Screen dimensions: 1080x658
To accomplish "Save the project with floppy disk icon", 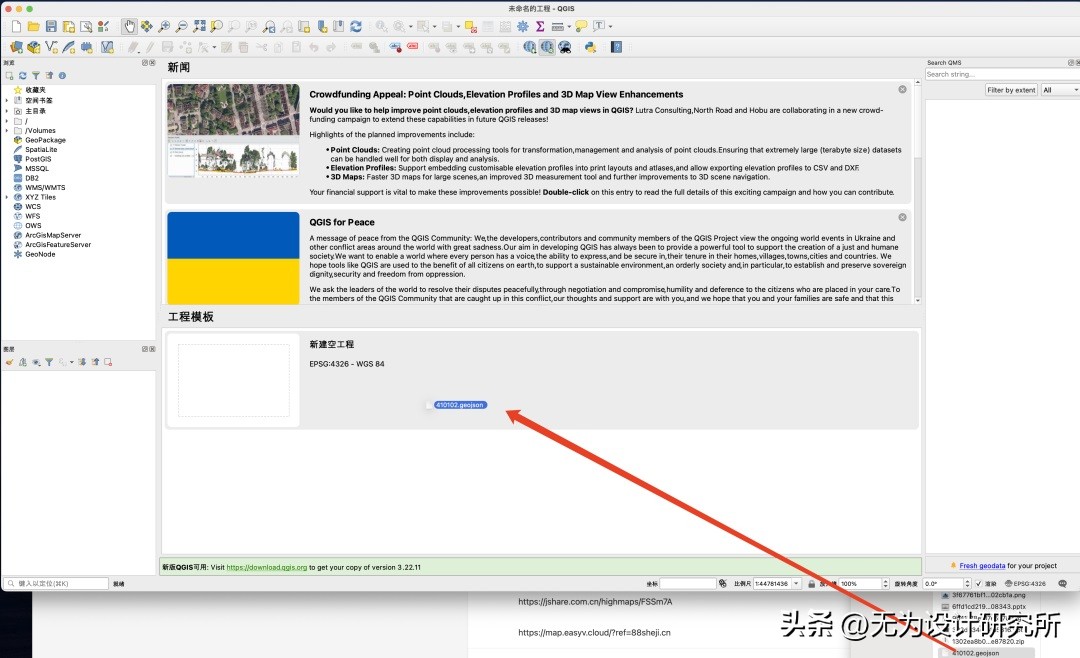I will tap(51, 26).
